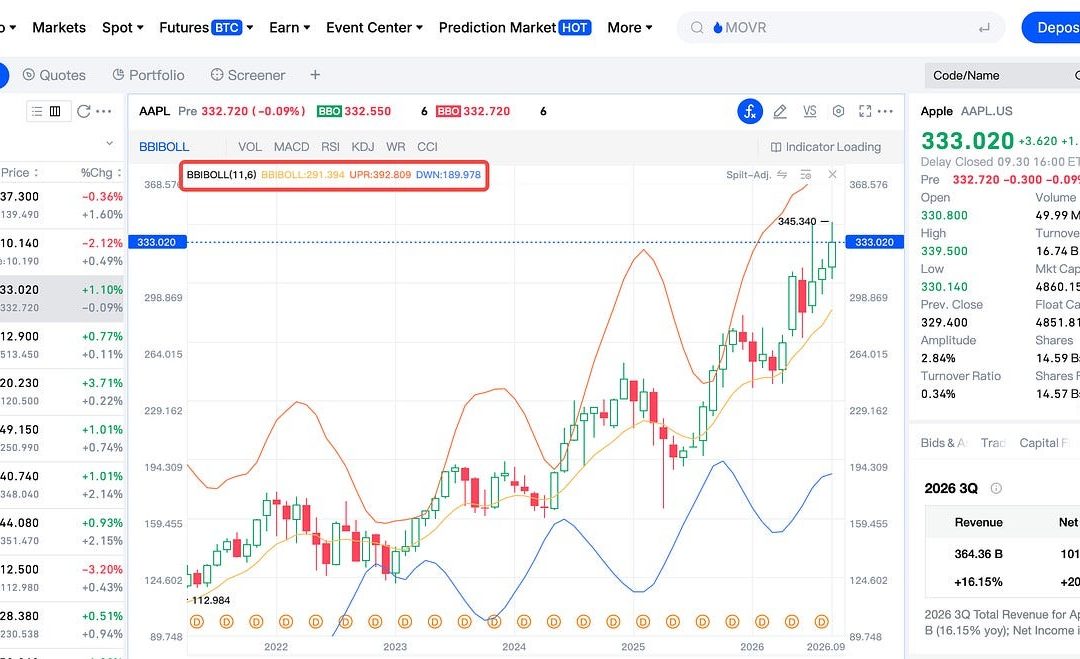The width and height of the screenshot is (1080, 659).
Task: Refresh the watchlist
Action: click(83, 111)
